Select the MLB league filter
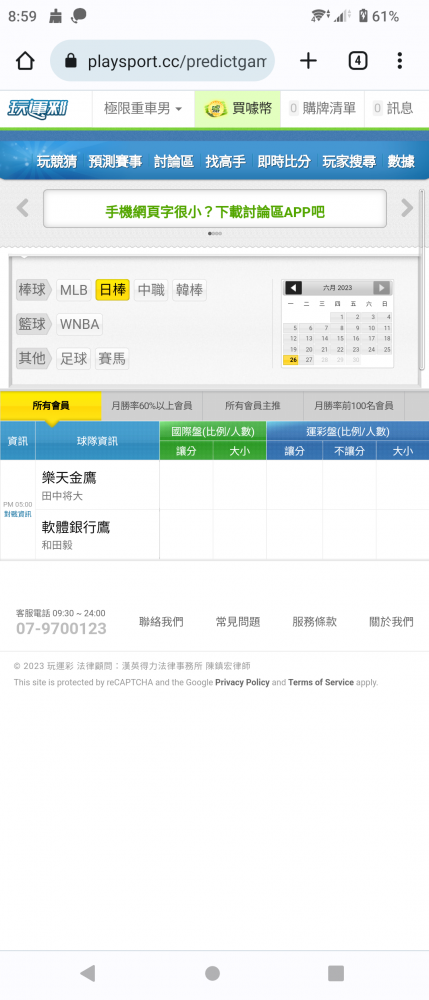 tap(74, 290)
